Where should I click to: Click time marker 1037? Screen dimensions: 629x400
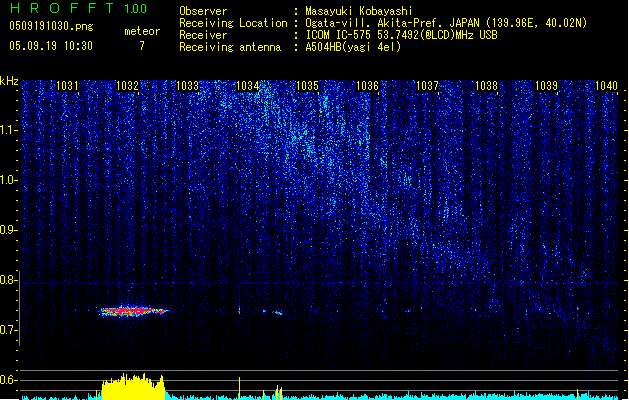(x=427, y=85)
